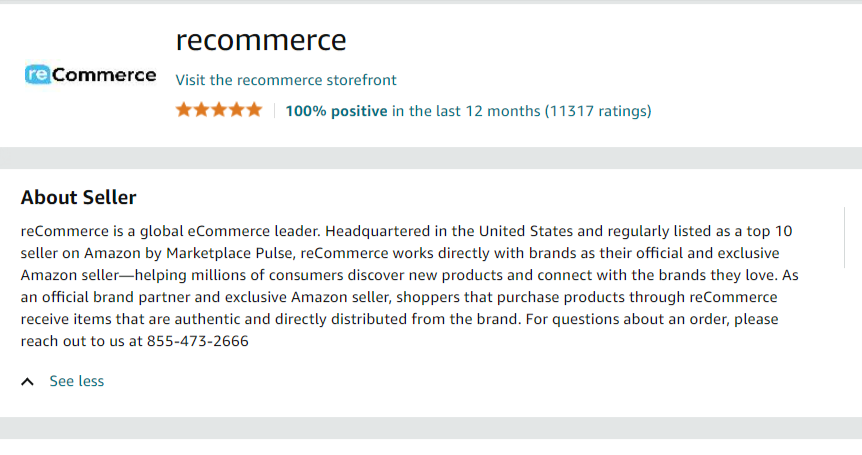Click the second orange rating star
The height and width of the screenshot is (455, 862).
[x=201, y=110]
